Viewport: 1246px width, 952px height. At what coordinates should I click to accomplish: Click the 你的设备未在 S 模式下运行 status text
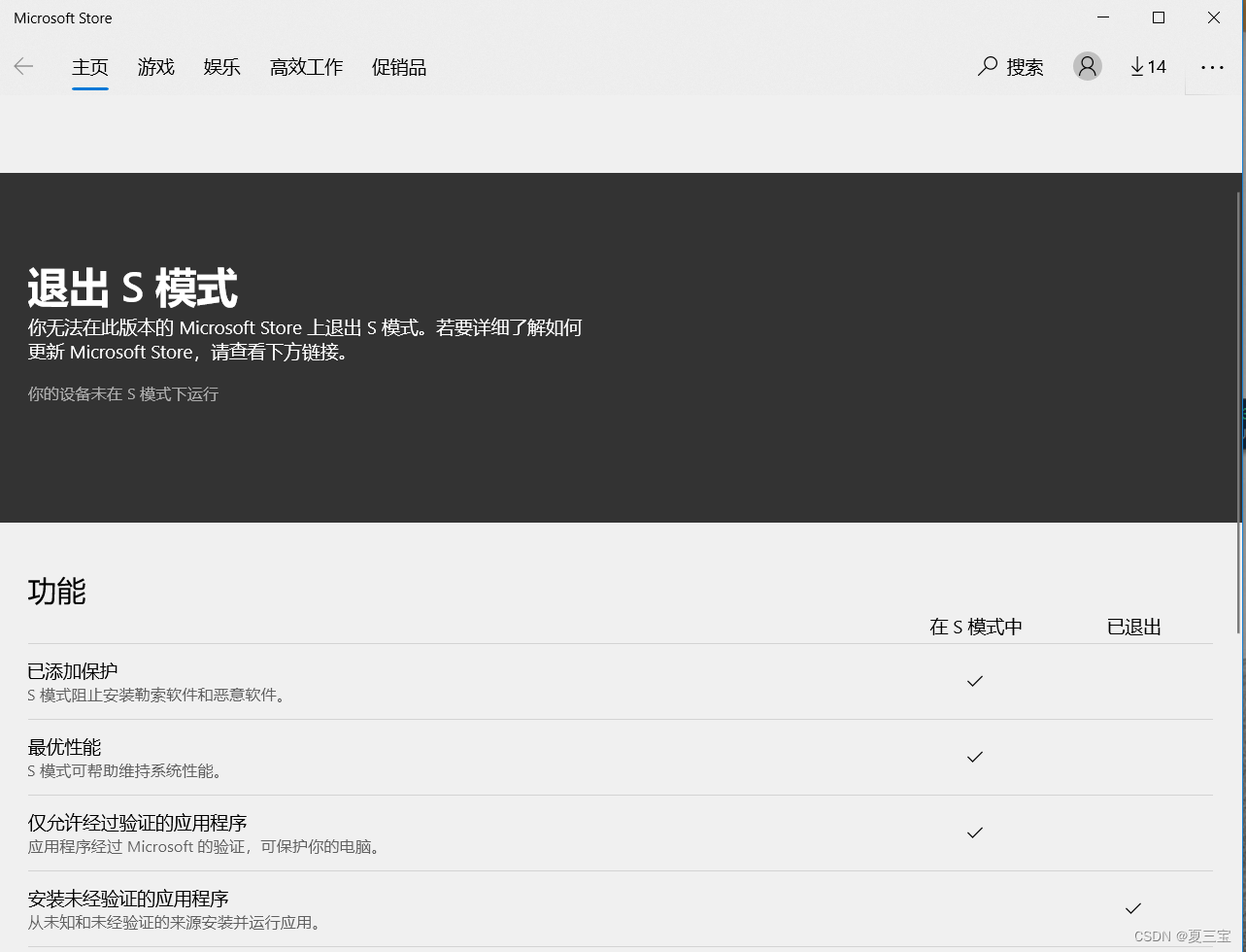coord(123,394)
